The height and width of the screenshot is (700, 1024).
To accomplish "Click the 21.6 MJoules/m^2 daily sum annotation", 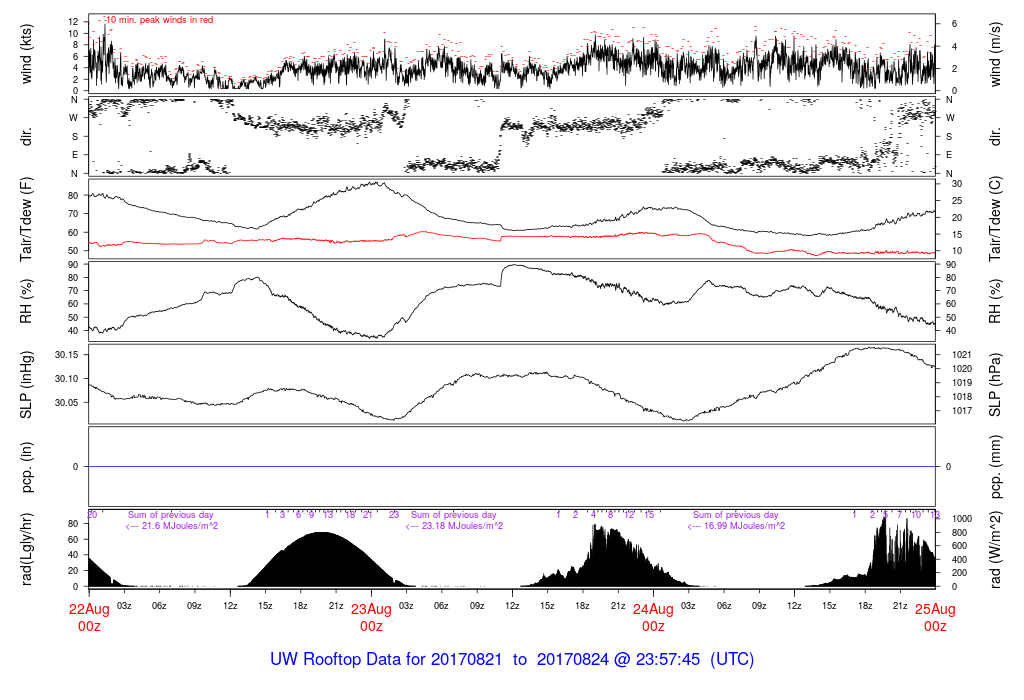I will coord(172,526).
